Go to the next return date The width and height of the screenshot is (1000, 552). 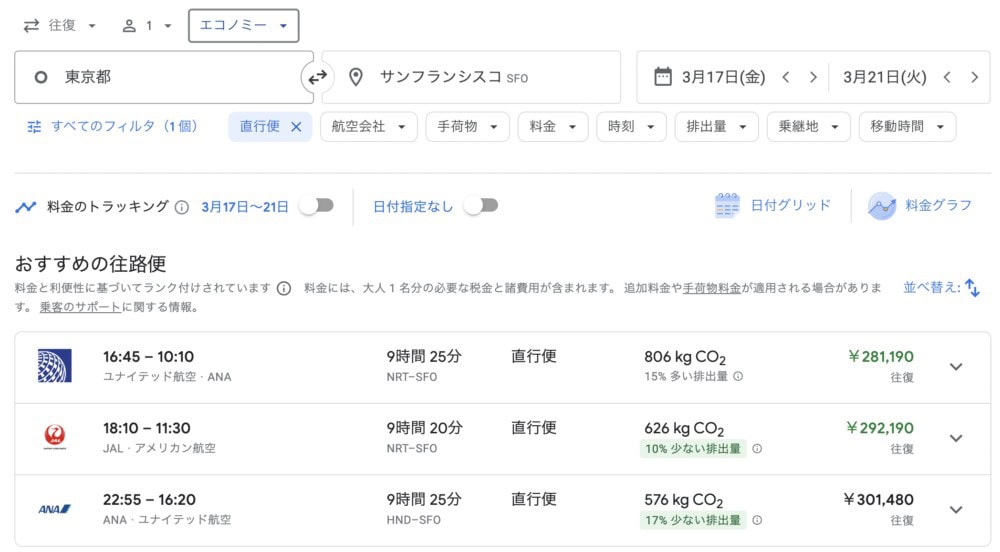[974, 77]
